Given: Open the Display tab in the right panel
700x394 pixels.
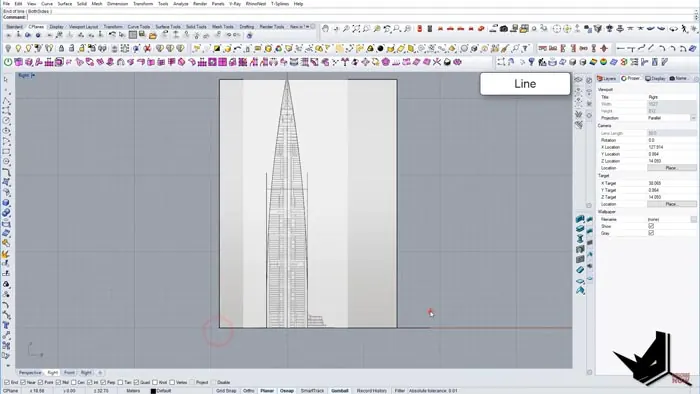Looking at the screenshot, I should (x=656, y=79).
